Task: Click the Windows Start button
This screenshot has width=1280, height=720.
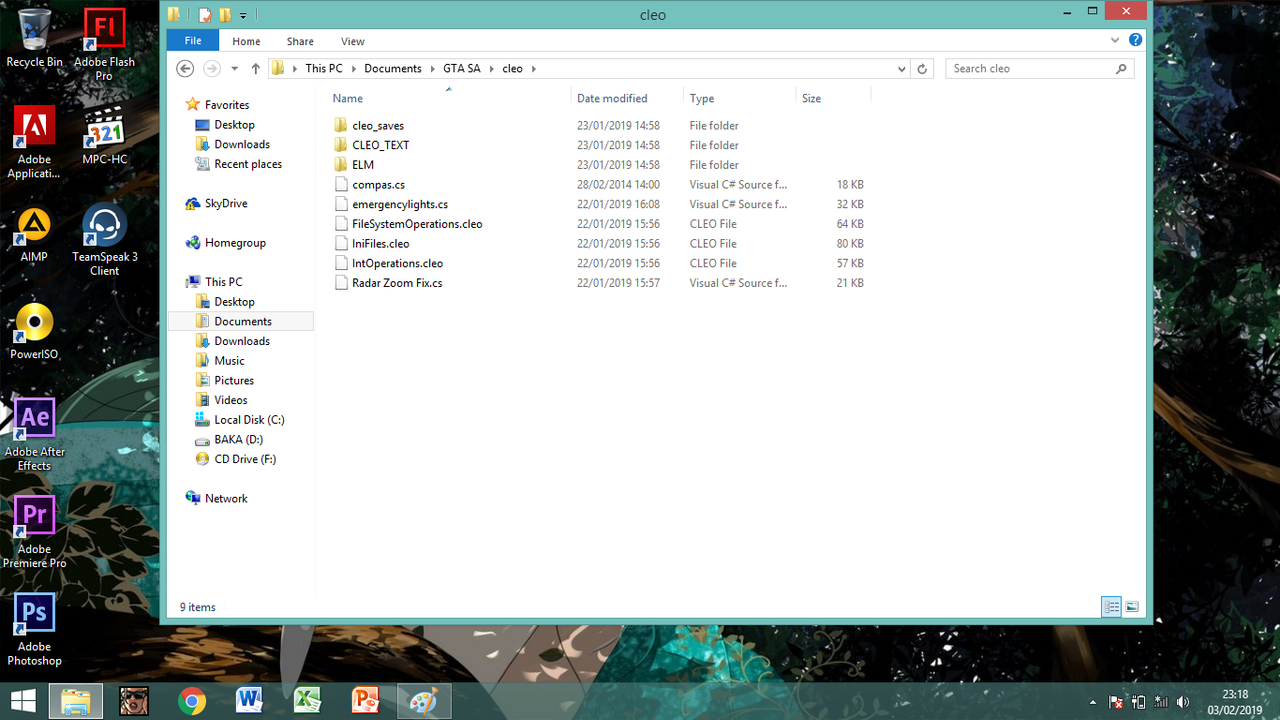Action: [x=23, y=701]
